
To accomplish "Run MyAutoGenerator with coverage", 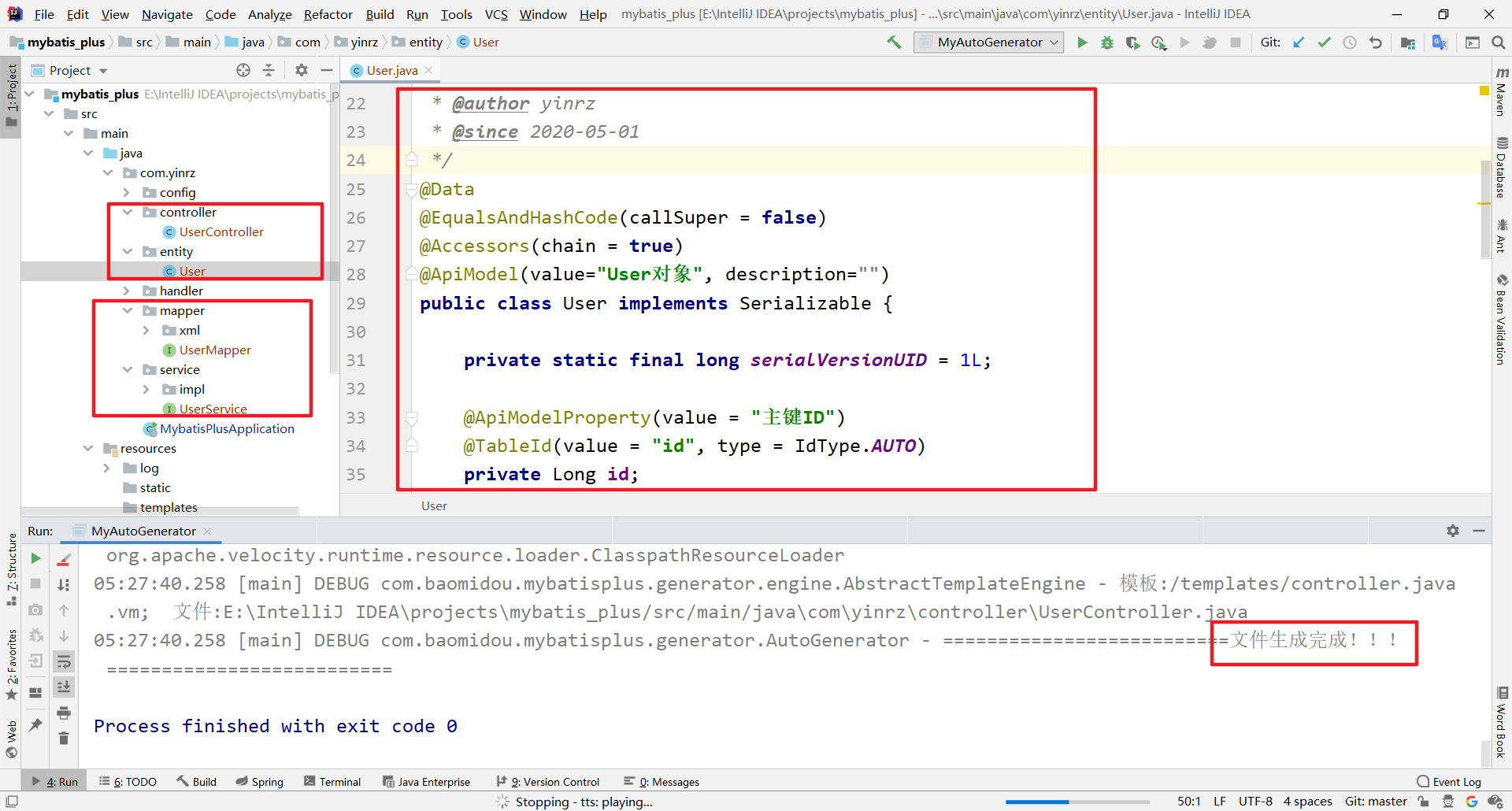I will [x=1132, y=43].
